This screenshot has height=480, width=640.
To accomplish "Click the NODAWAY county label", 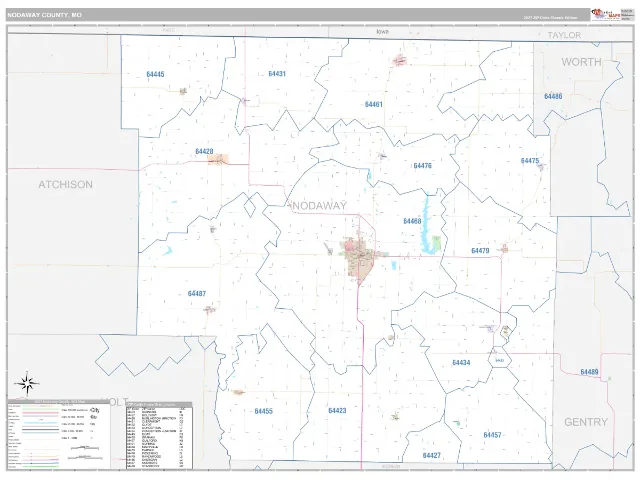I will coord(319,206).
